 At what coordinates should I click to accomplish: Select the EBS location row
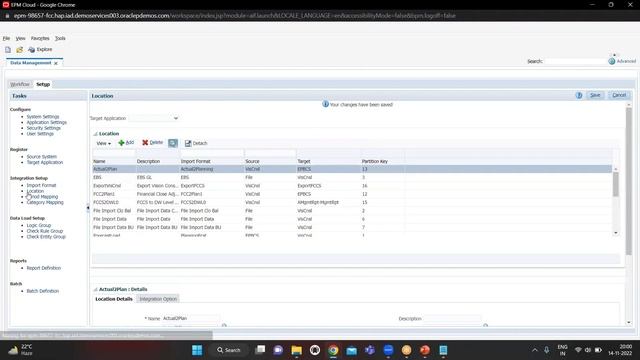(x=352, y=178)
